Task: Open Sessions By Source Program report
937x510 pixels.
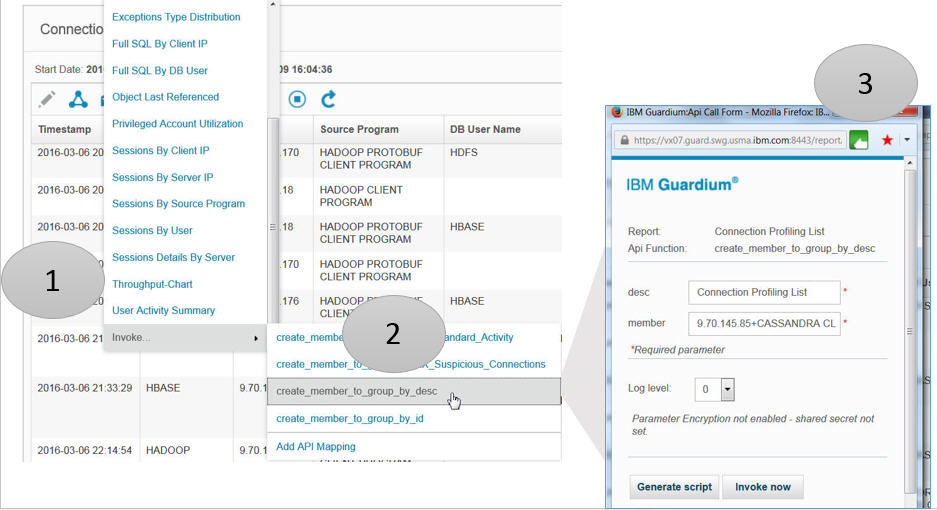Action: [179, 204]
